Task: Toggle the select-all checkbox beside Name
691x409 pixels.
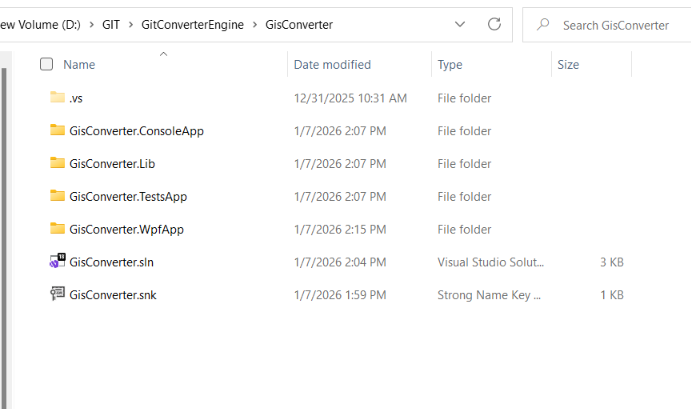Action: coord(46,64)
